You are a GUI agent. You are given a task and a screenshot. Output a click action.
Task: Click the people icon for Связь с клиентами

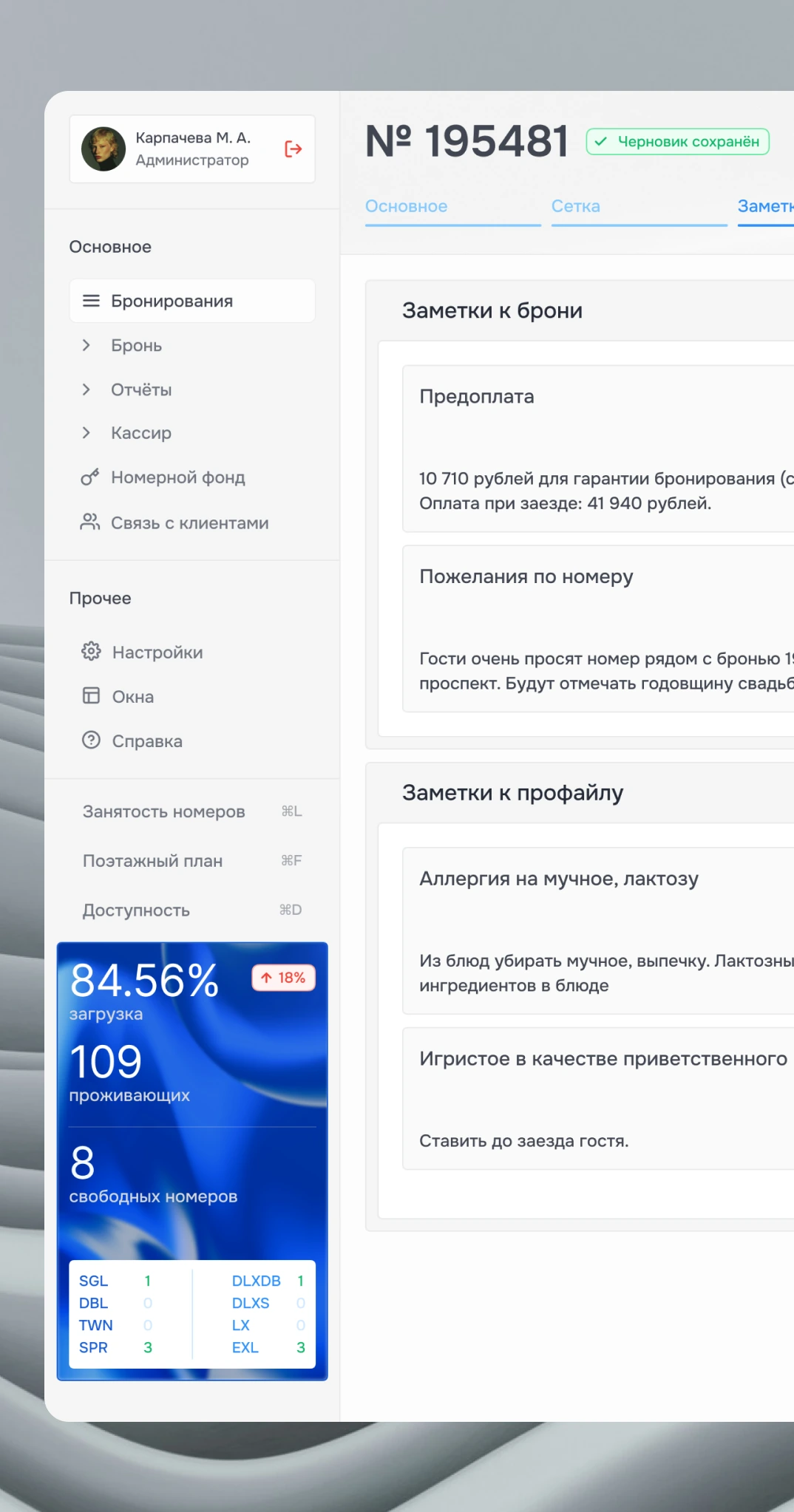[x=90, y=522]
